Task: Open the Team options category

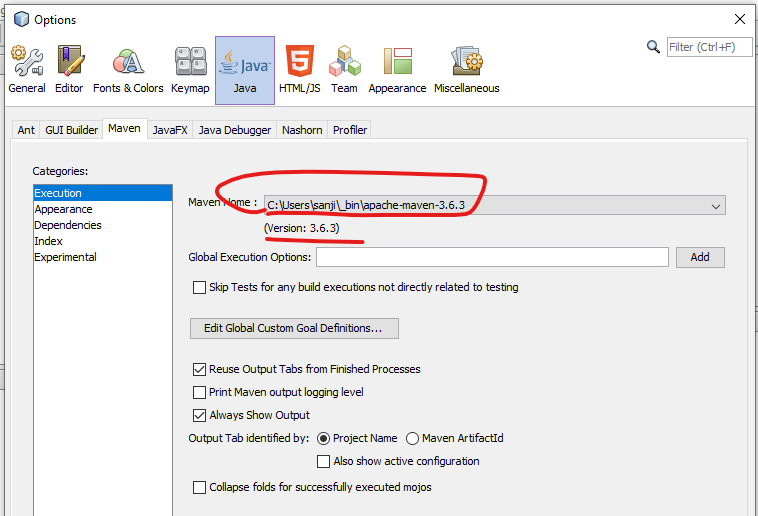Action: tap(344, 69)
